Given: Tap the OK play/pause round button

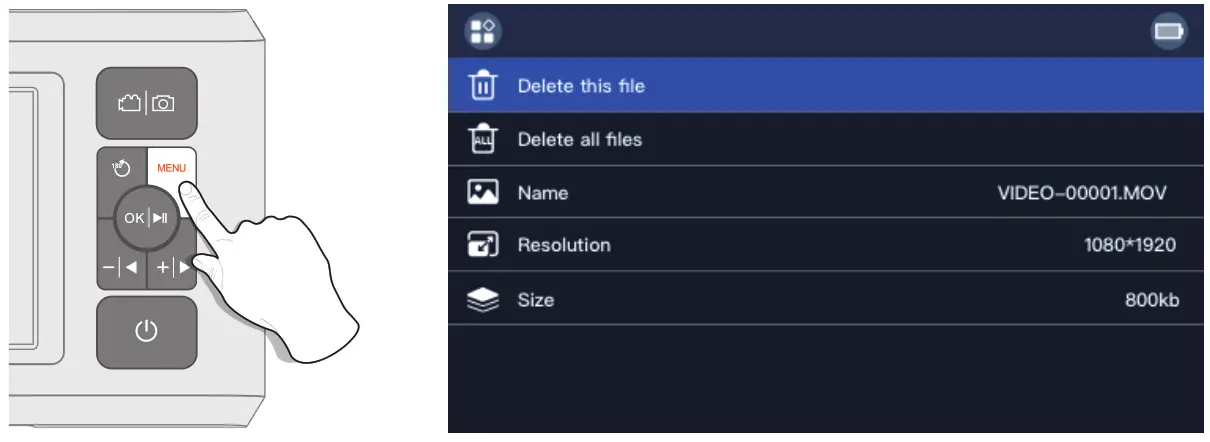Looking at the screenshot, I should click(x=146, y=218).
